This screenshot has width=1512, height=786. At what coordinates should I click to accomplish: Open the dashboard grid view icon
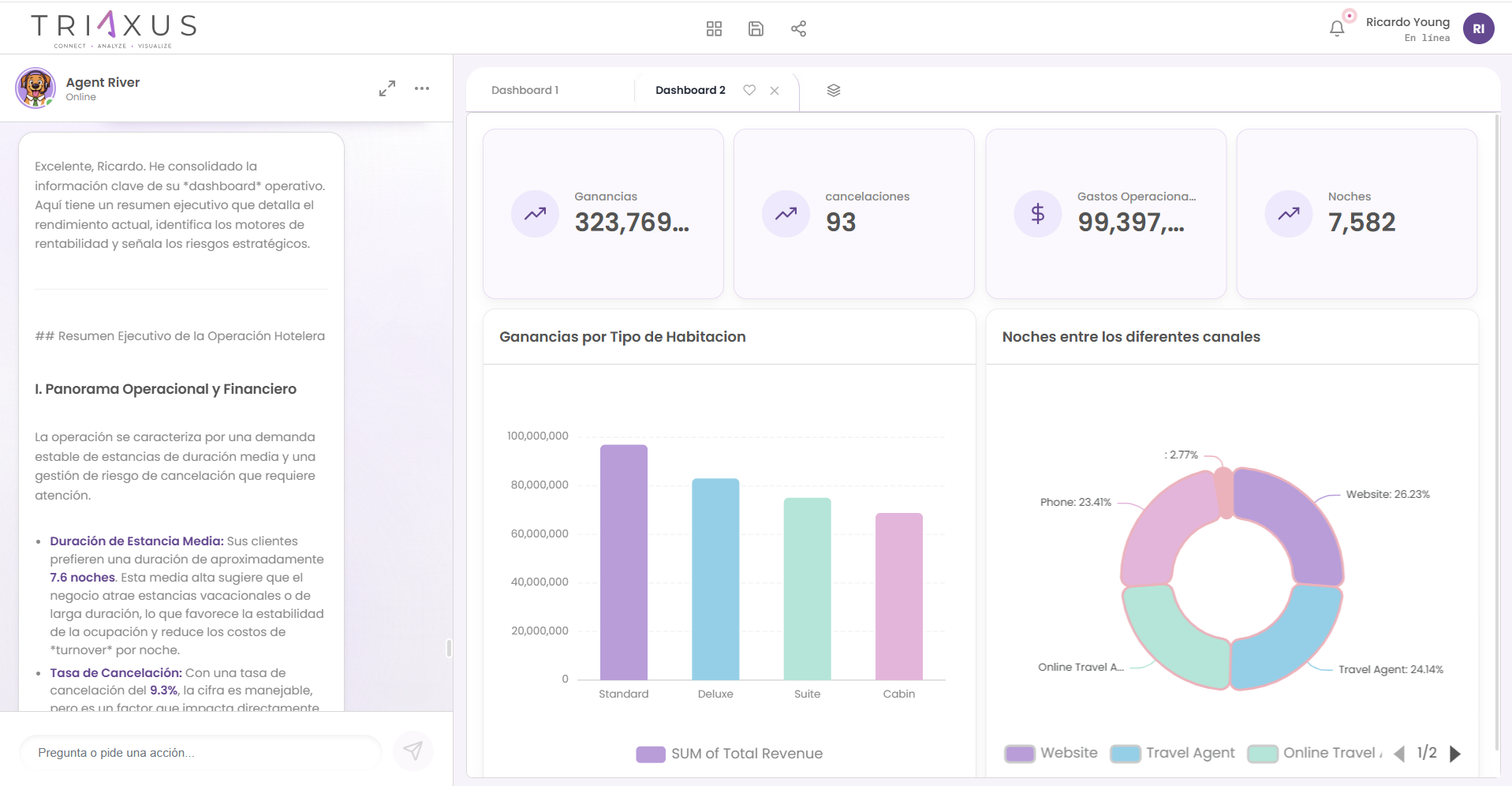[714, 29]
